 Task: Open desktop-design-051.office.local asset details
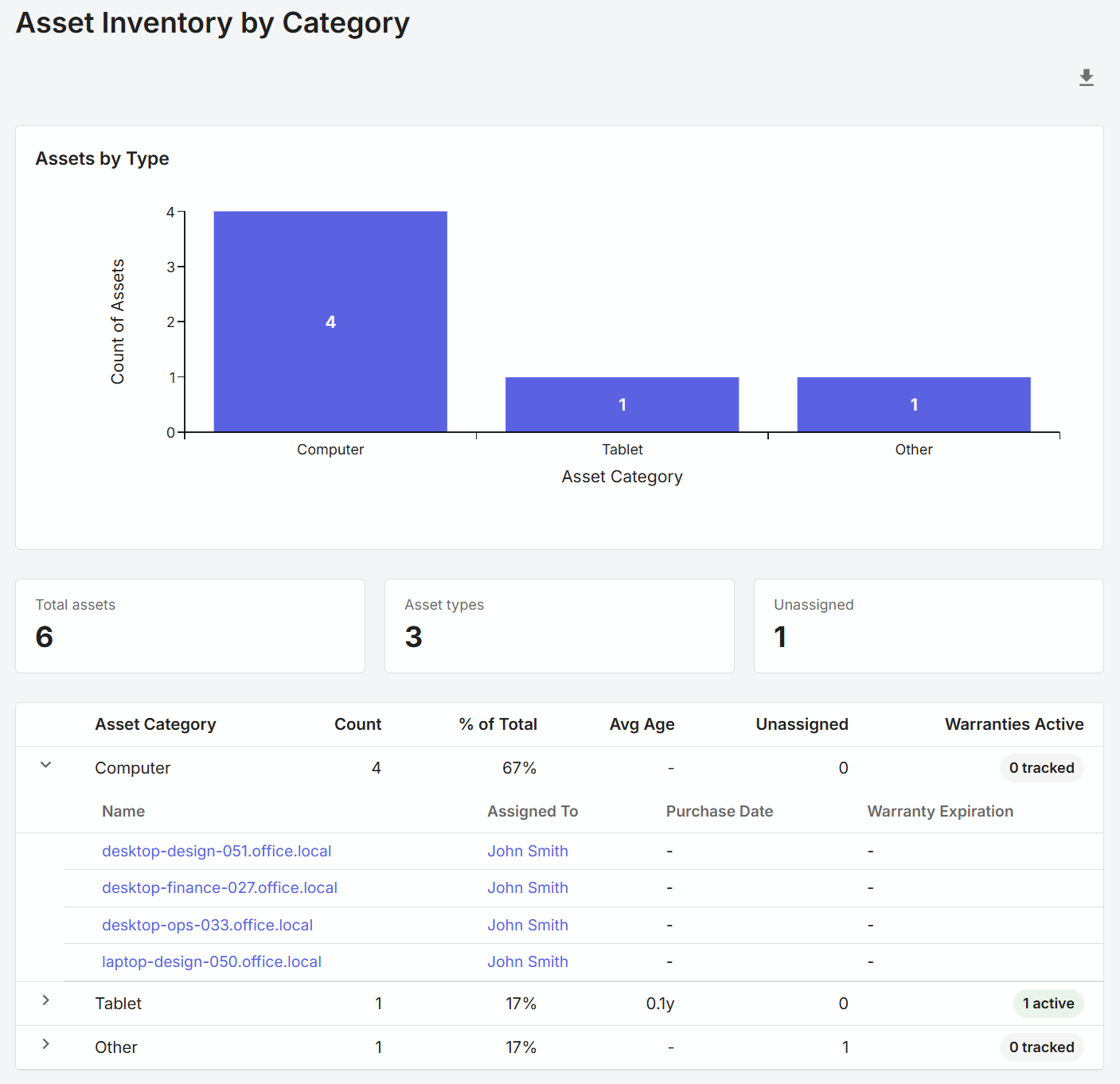[217, 851]
